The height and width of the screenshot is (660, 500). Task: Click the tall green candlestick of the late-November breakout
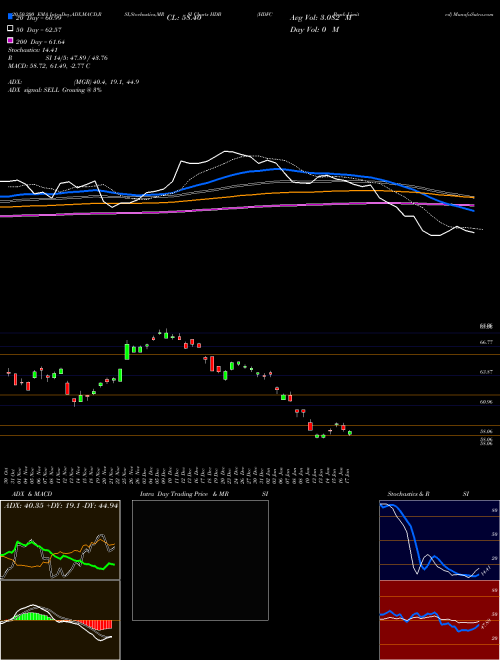127,351
